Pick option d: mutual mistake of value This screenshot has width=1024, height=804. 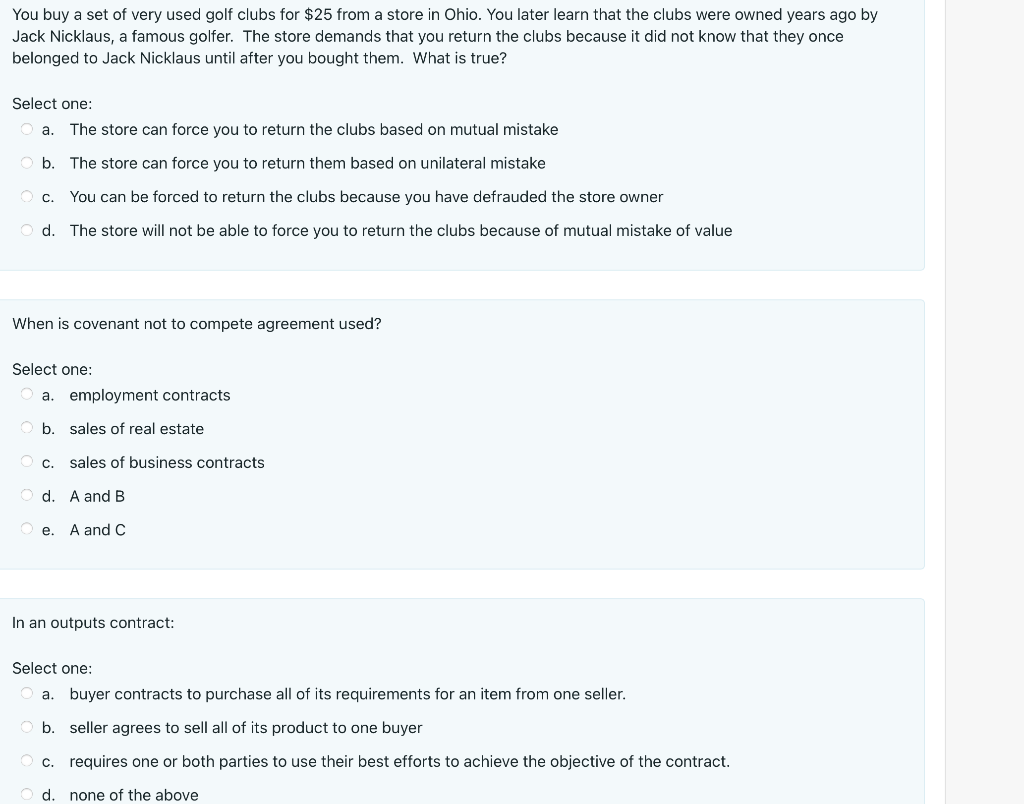[x=27, y=230]
